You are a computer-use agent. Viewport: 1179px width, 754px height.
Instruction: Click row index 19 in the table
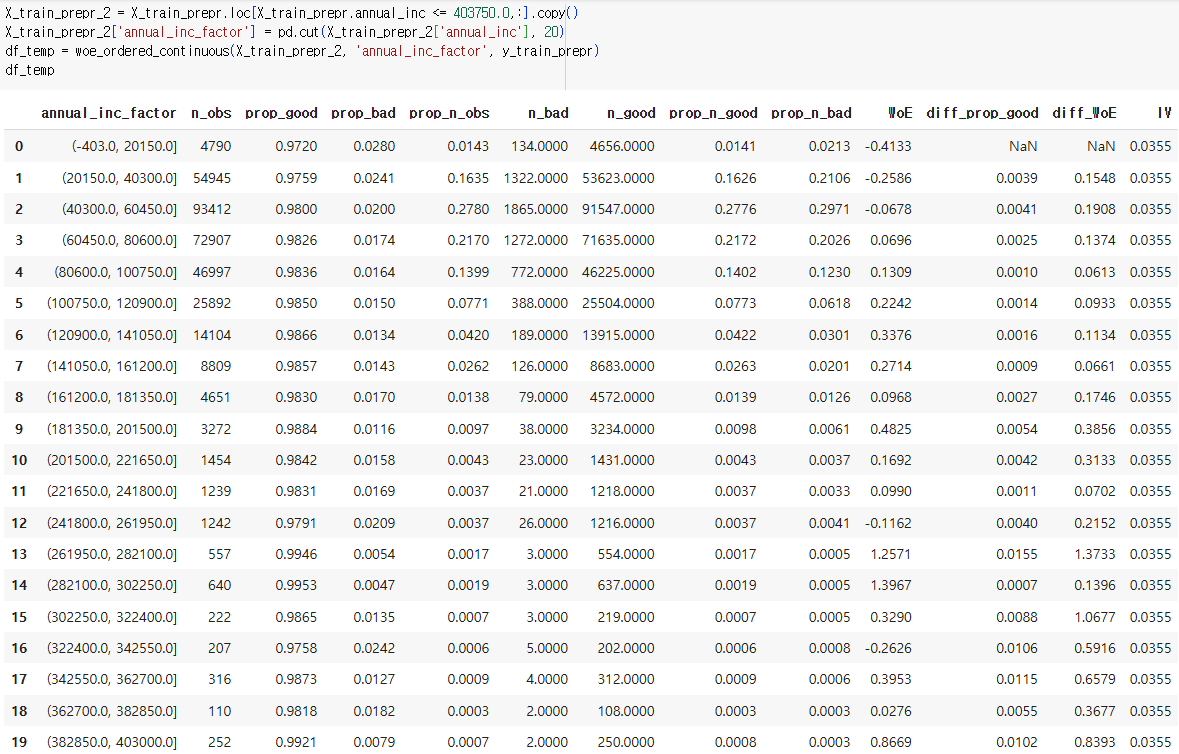19,742
